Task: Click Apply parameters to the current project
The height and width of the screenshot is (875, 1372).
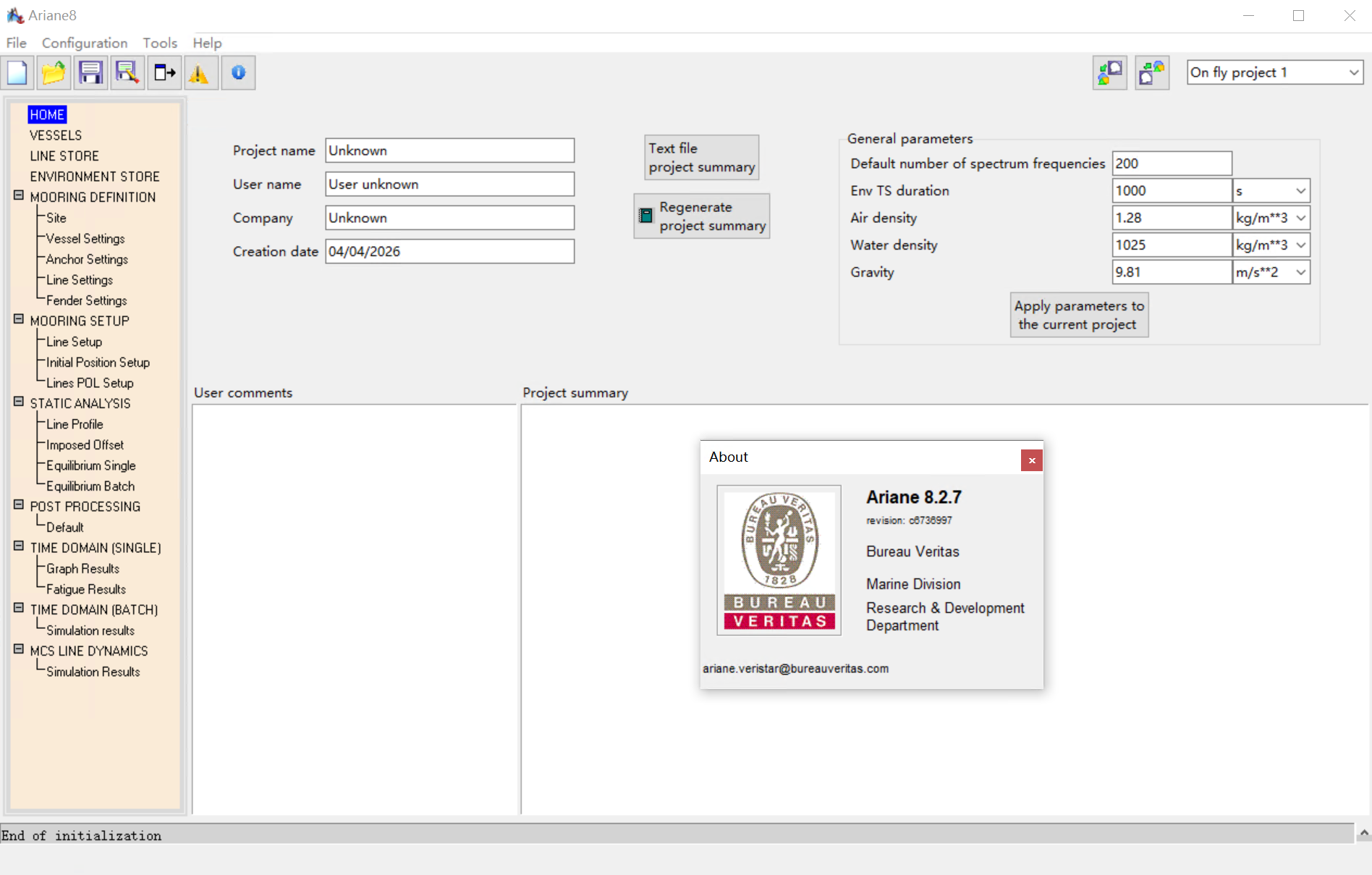Action: (1079, 315)
